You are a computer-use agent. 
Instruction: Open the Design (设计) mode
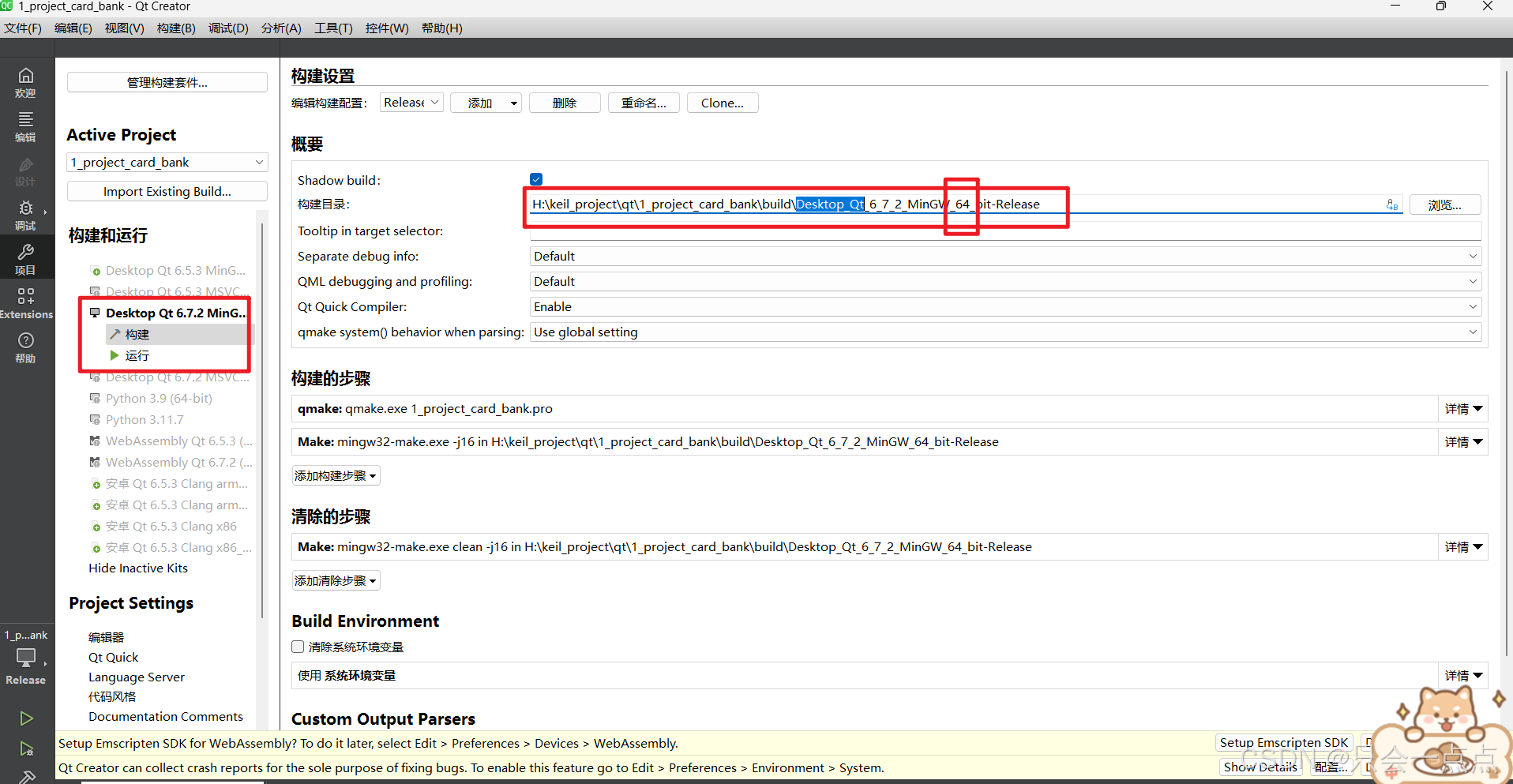pyautogui.click(x=26, y=171)
